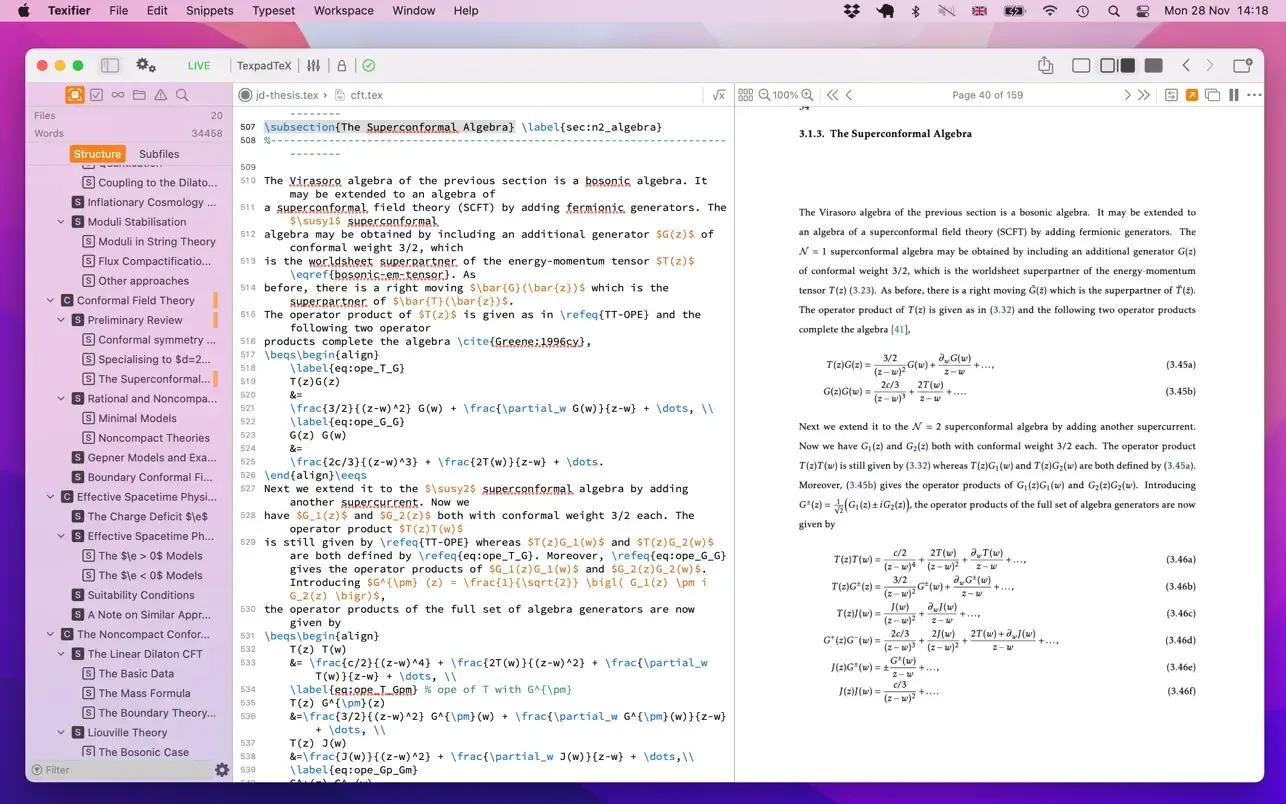Open the warnings panel with the triangle icon

(x=162, y=95)
